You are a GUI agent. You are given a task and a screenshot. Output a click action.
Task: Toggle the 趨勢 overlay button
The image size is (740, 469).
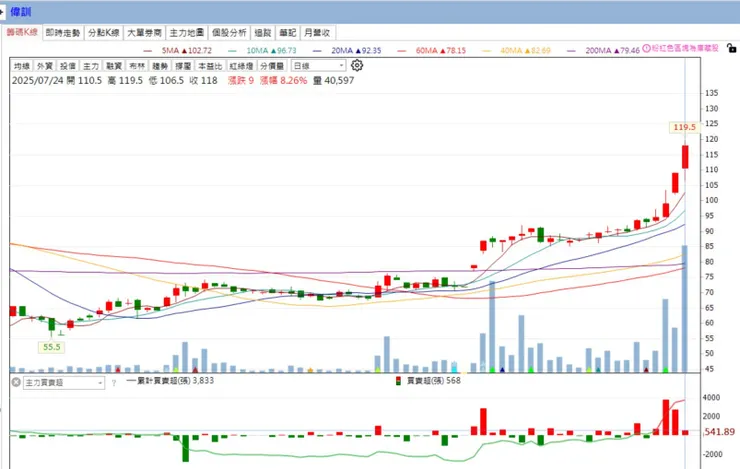coord(160,66)
